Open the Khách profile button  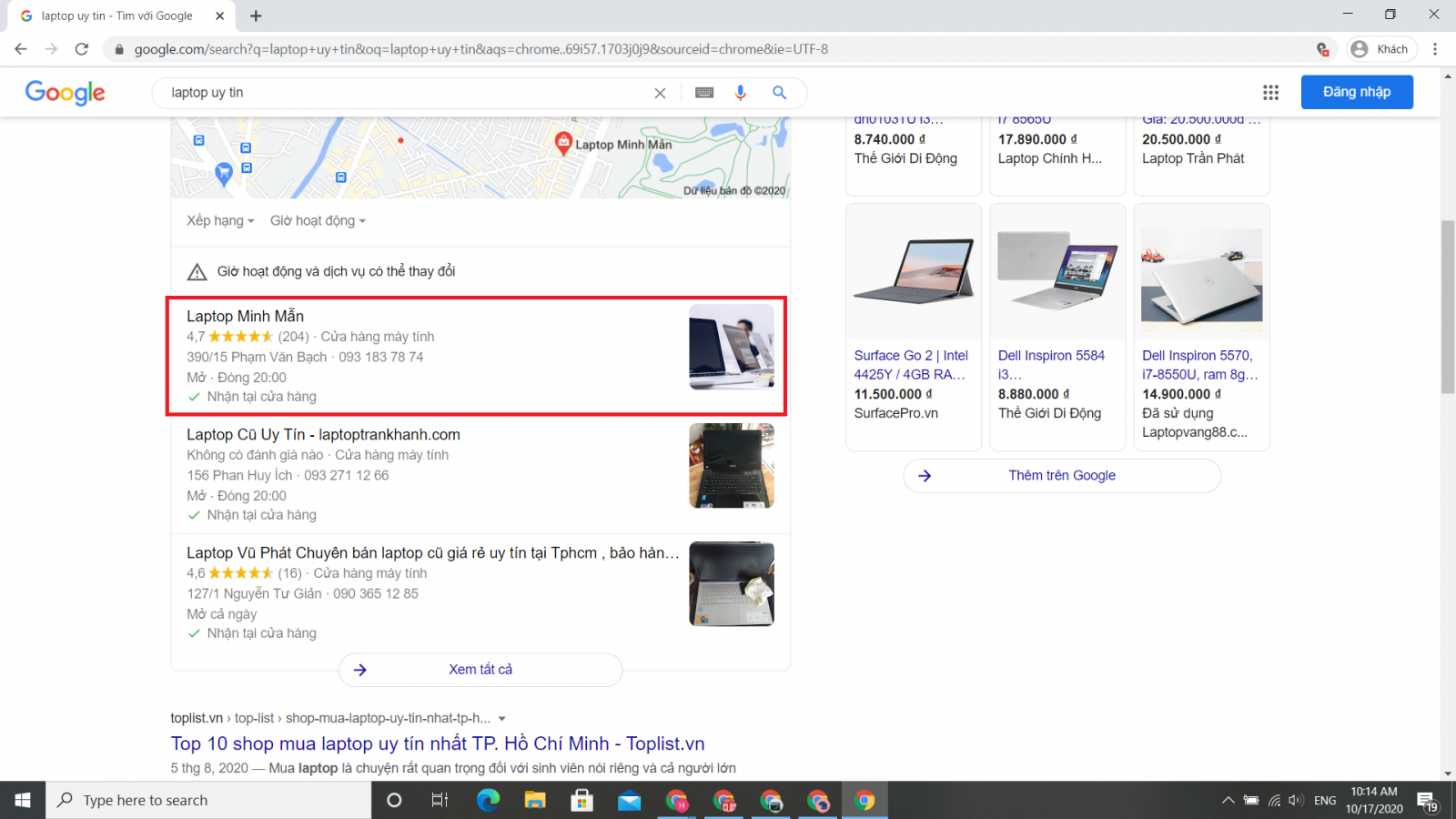click(x=1381, y=49)
